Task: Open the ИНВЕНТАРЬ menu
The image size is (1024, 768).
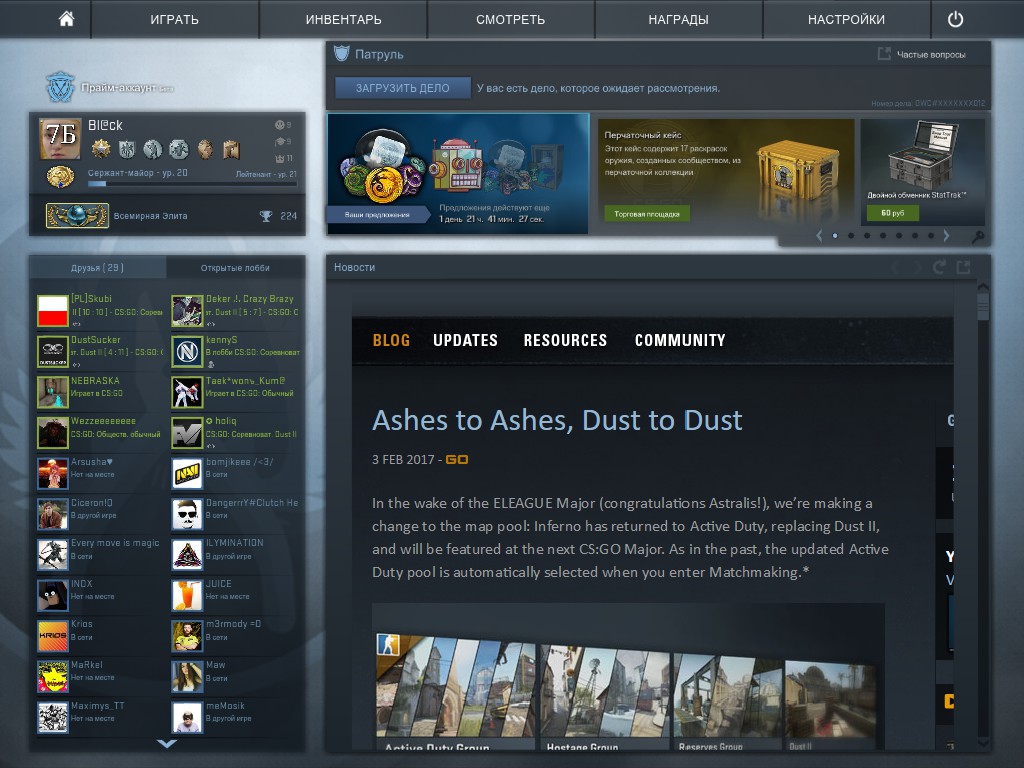Action: (x=344, y=20)
